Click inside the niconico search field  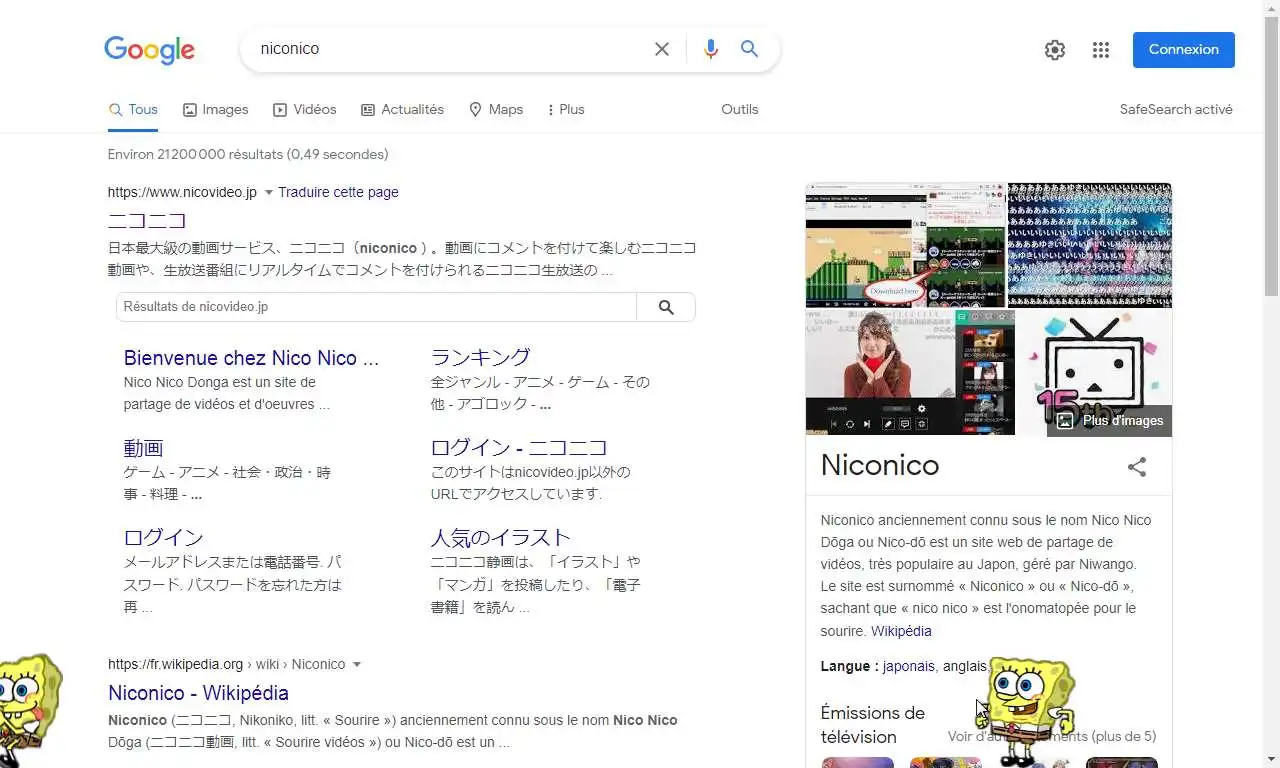pyautogui.click(x=450, y=49)
